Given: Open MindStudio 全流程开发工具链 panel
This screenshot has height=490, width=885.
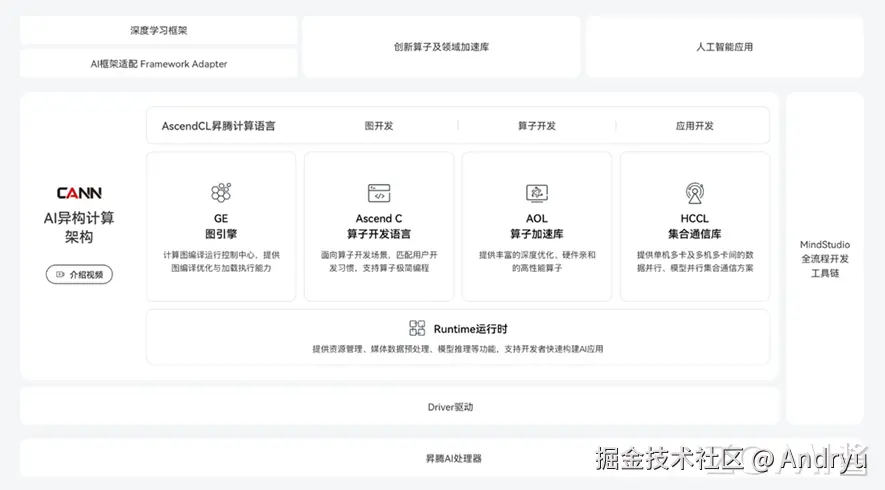Looking at the screenshot, I should tap(825, 259).
